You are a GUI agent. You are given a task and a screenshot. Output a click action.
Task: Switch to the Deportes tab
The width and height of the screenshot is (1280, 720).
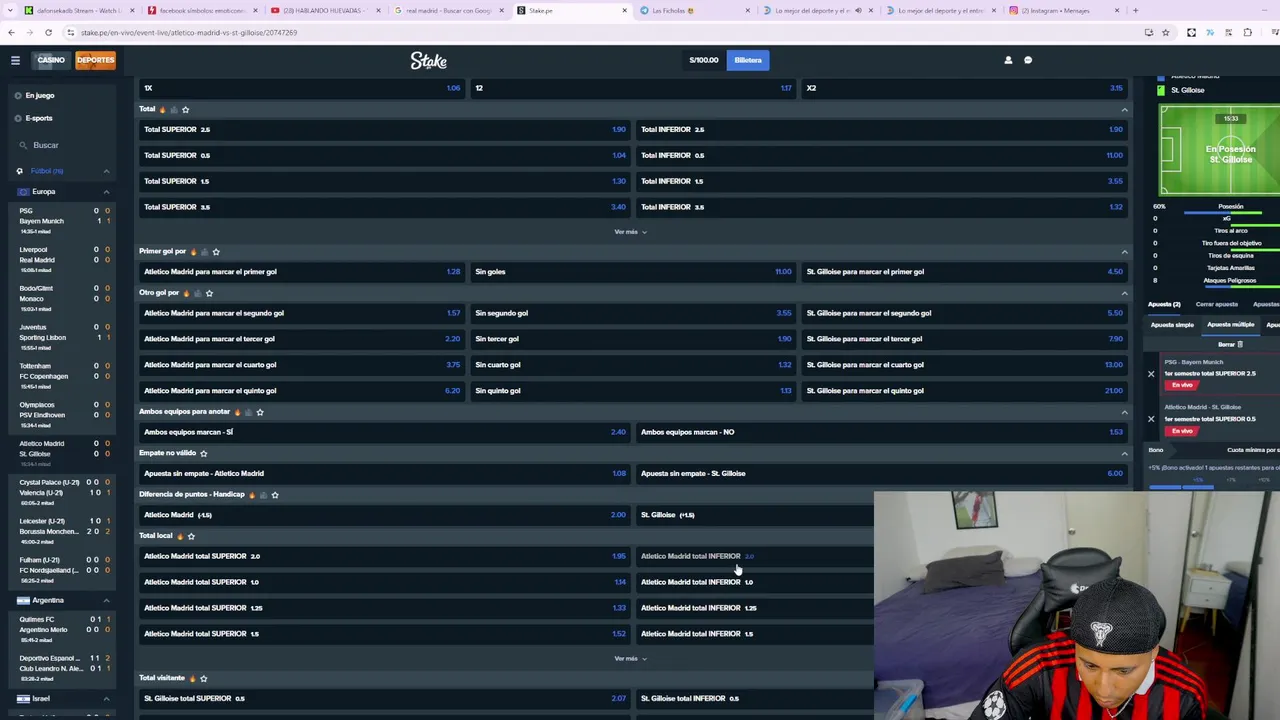(x=96, y=60)
